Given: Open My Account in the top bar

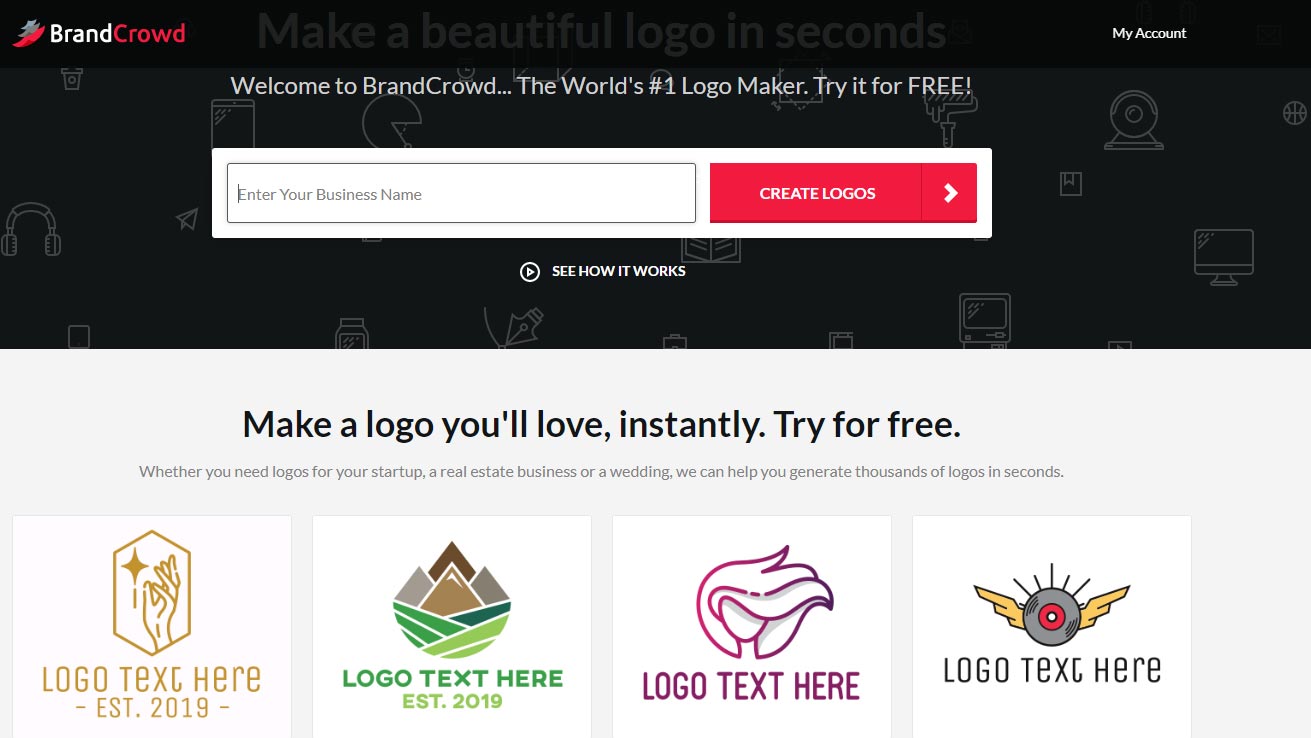Looking at the screenshot, I should click(1149, 33).
